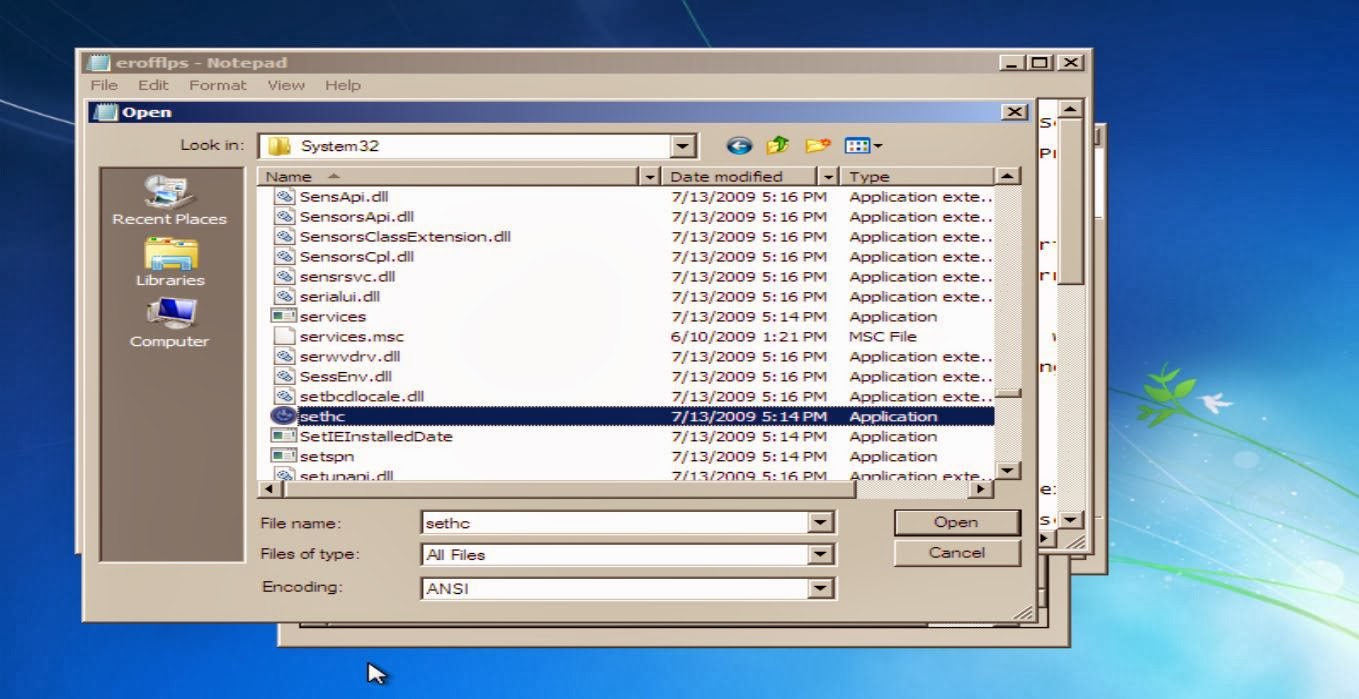Select Recent Places in sidebar
1359x699 pixels.
(169, 201)
